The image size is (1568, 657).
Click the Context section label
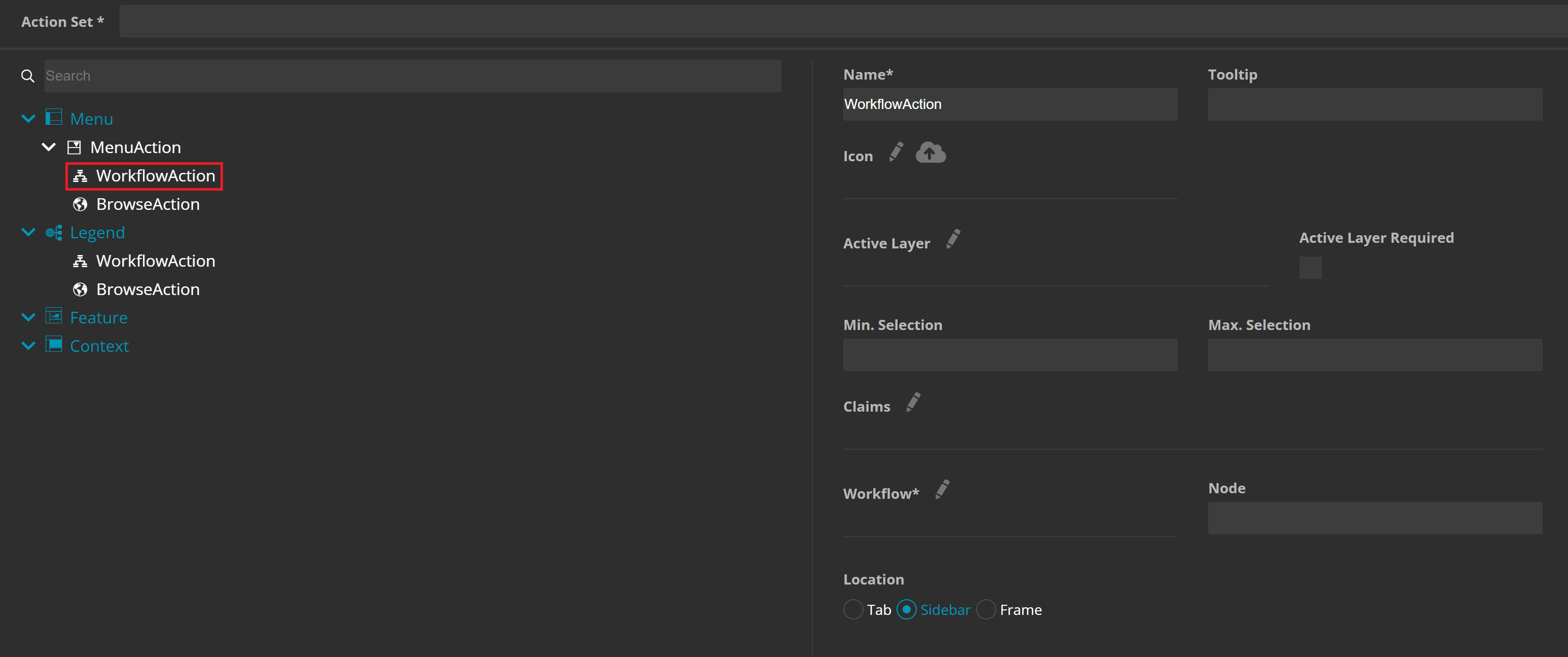pyautogui.click(x=99, y=346)
